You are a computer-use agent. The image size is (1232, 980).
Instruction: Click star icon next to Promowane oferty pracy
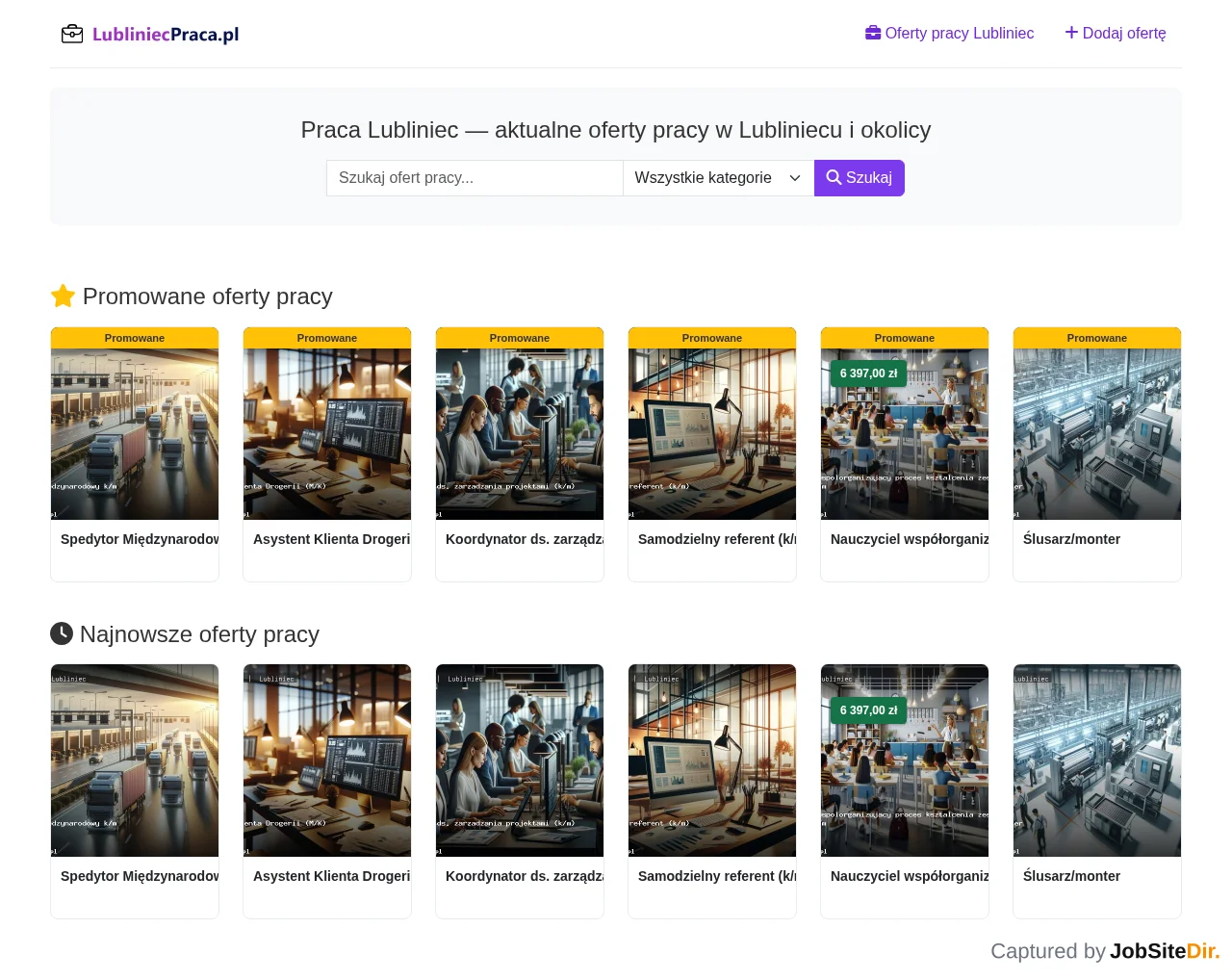click(x=63, y=296)
